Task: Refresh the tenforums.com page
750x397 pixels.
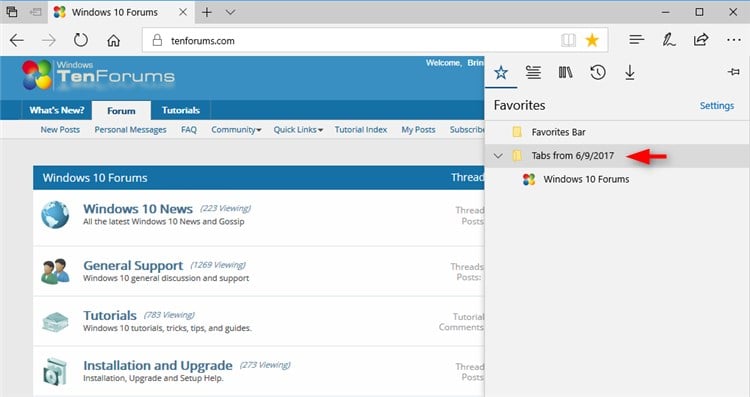Action: [x=81, y=40]
